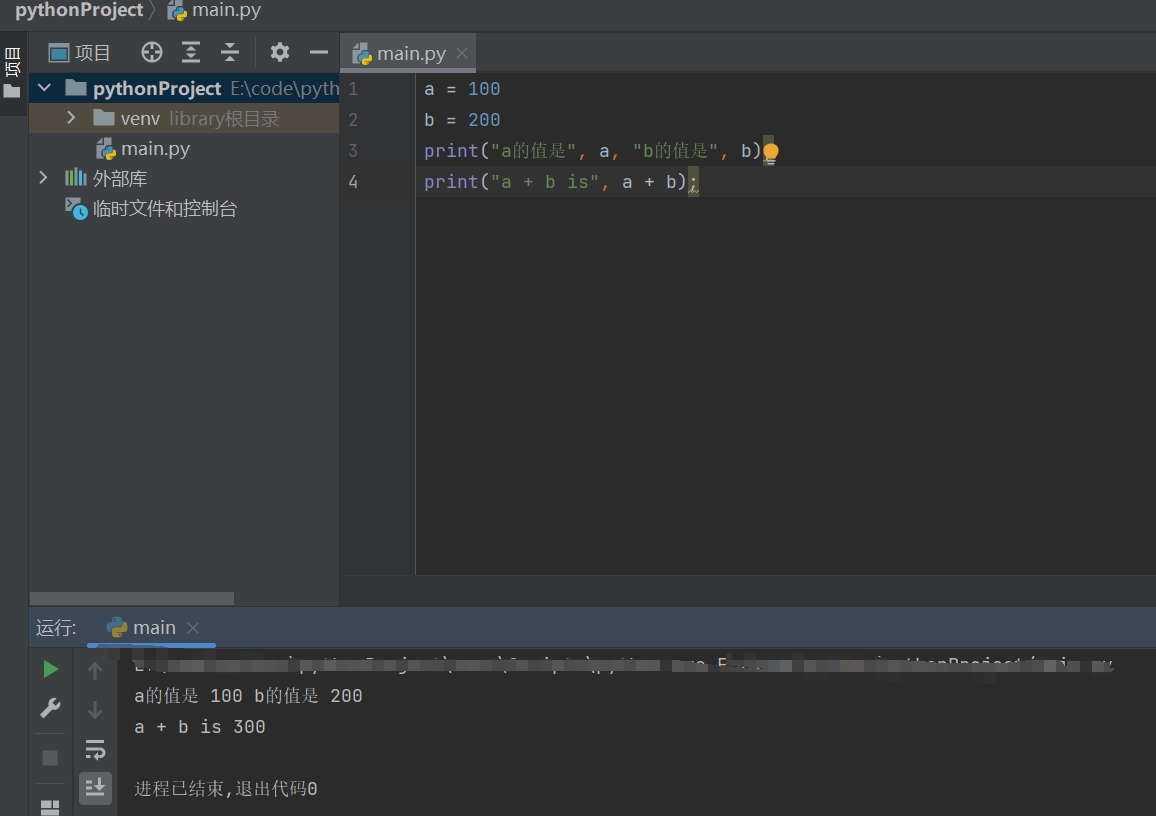The image size is (1156, 816).
Task: Click the project panel horizontal scrollbar
Action: point(132,598)
